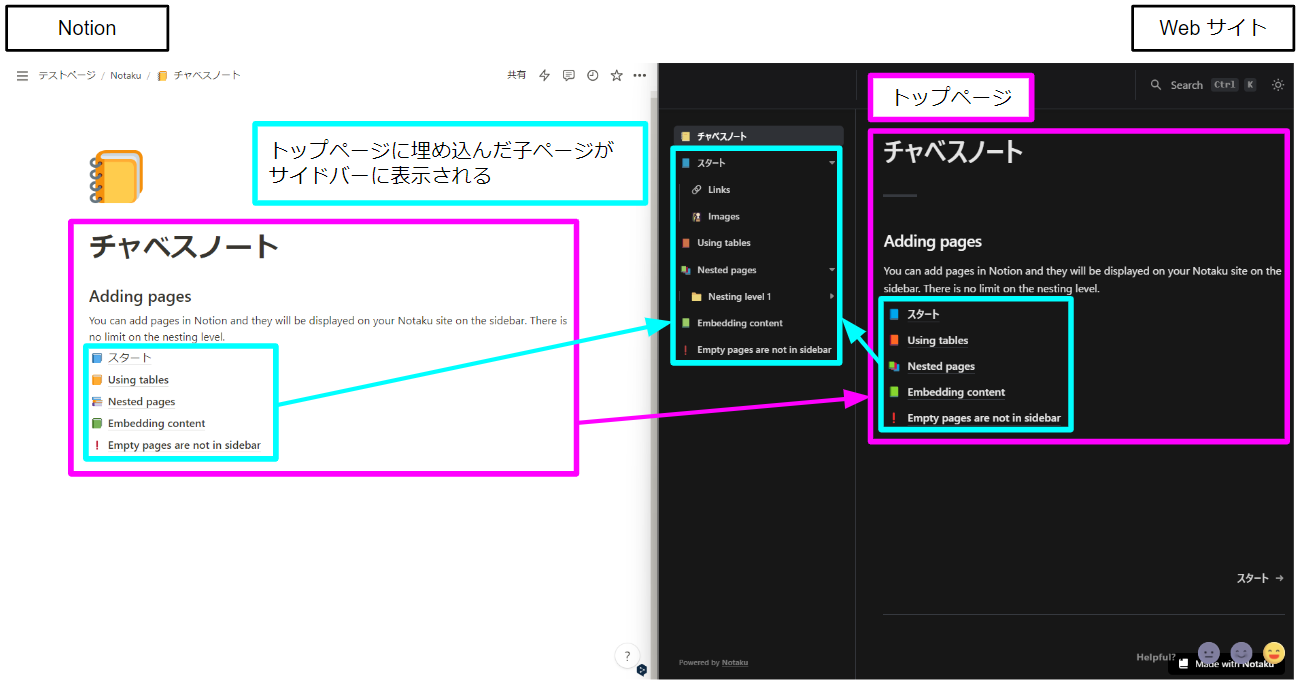The width and height of the screenshot is (1300, 684).
Task: Open the comments icon in Notion's top bar
Action: [569, 75]
